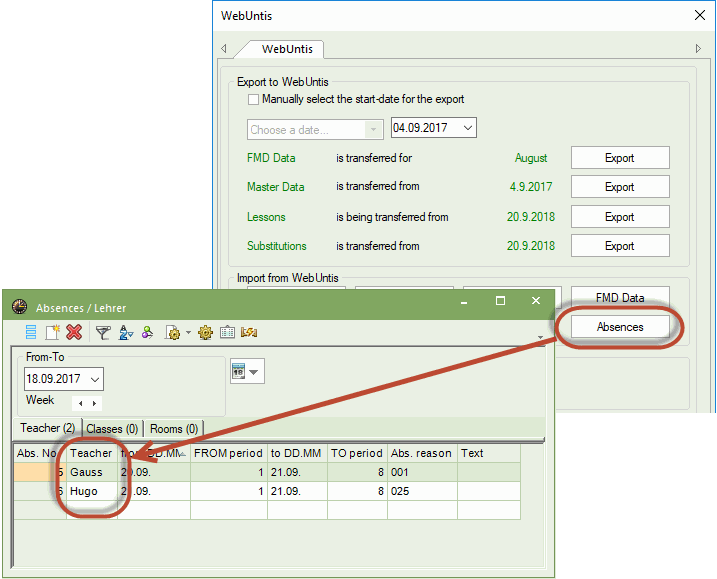Expand the arrow next to page setup icon

(188, 332)
